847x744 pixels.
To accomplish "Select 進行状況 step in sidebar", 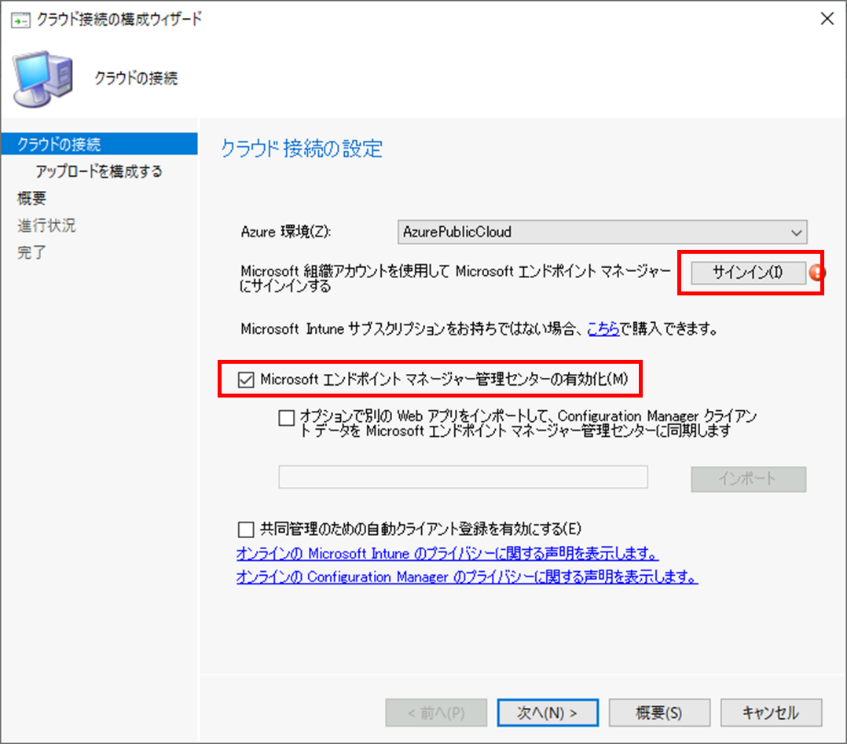I will point(46,225).
